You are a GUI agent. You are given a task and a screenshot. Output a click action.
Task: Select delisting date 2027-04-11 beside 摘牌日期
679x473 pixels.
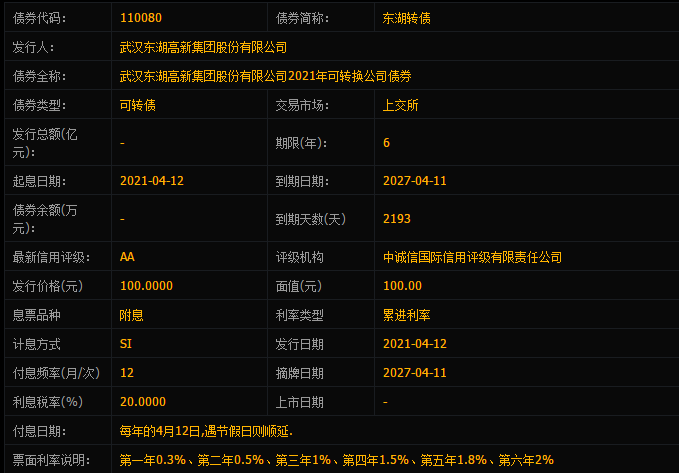click(414, 373)
